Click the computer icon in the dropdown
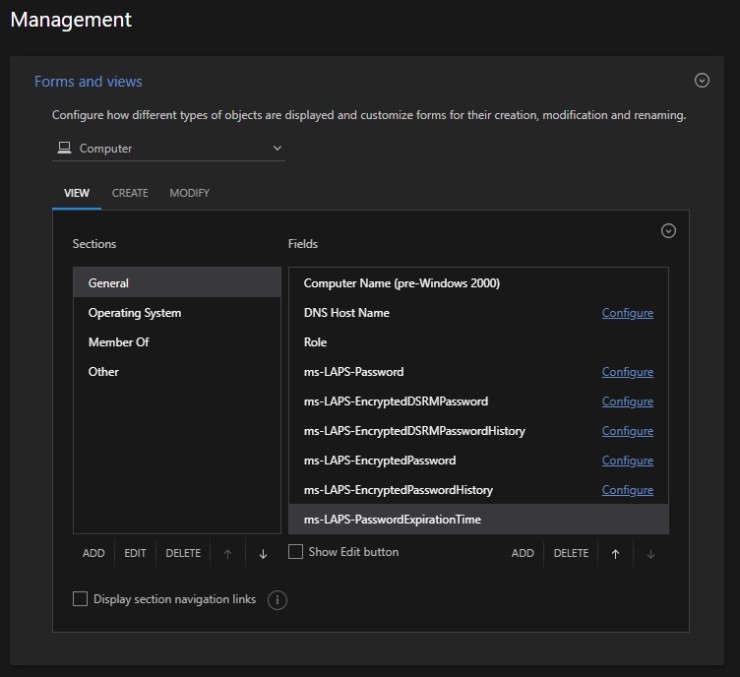Viewport: 740px width, 677px height. click(x=64, y=148)
